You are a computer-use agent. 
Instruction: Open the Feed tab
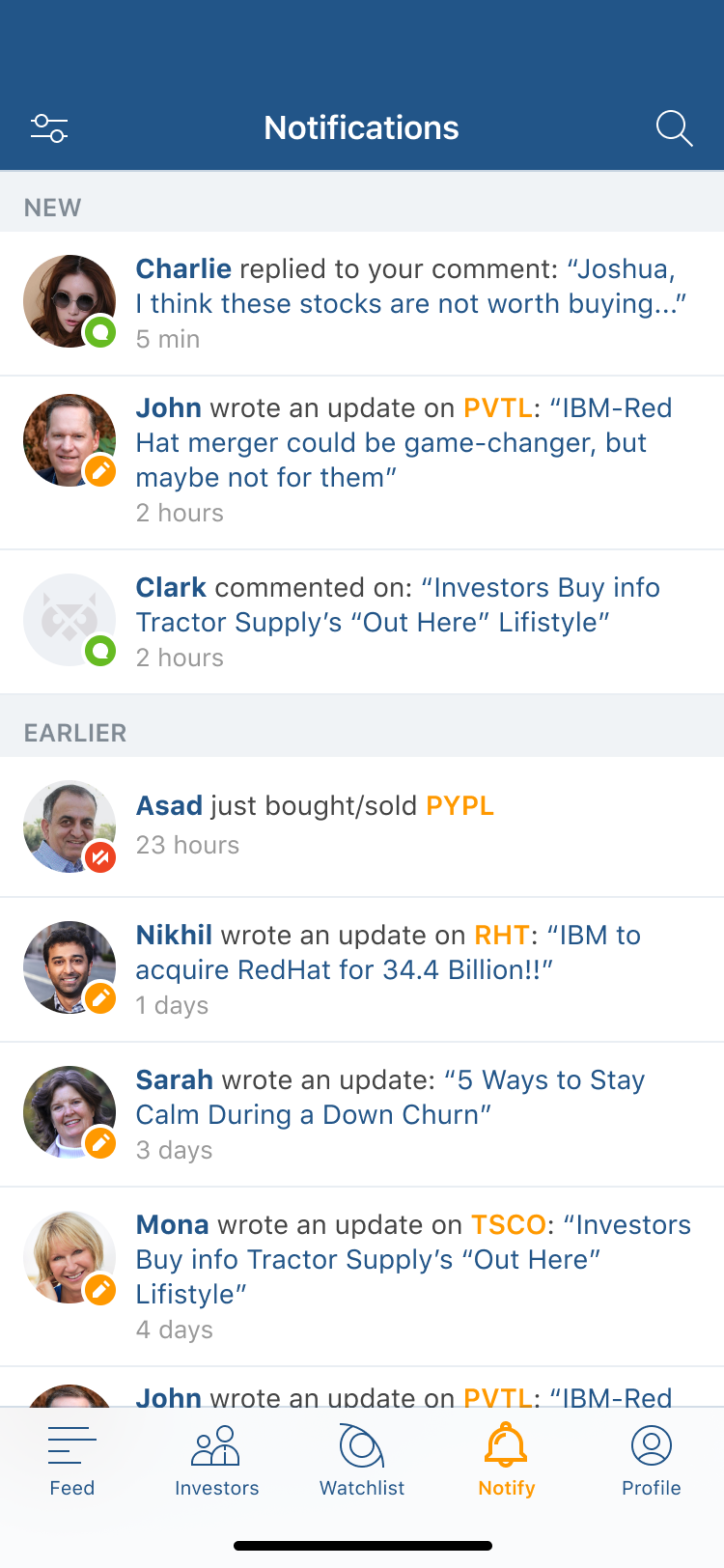72,1460
